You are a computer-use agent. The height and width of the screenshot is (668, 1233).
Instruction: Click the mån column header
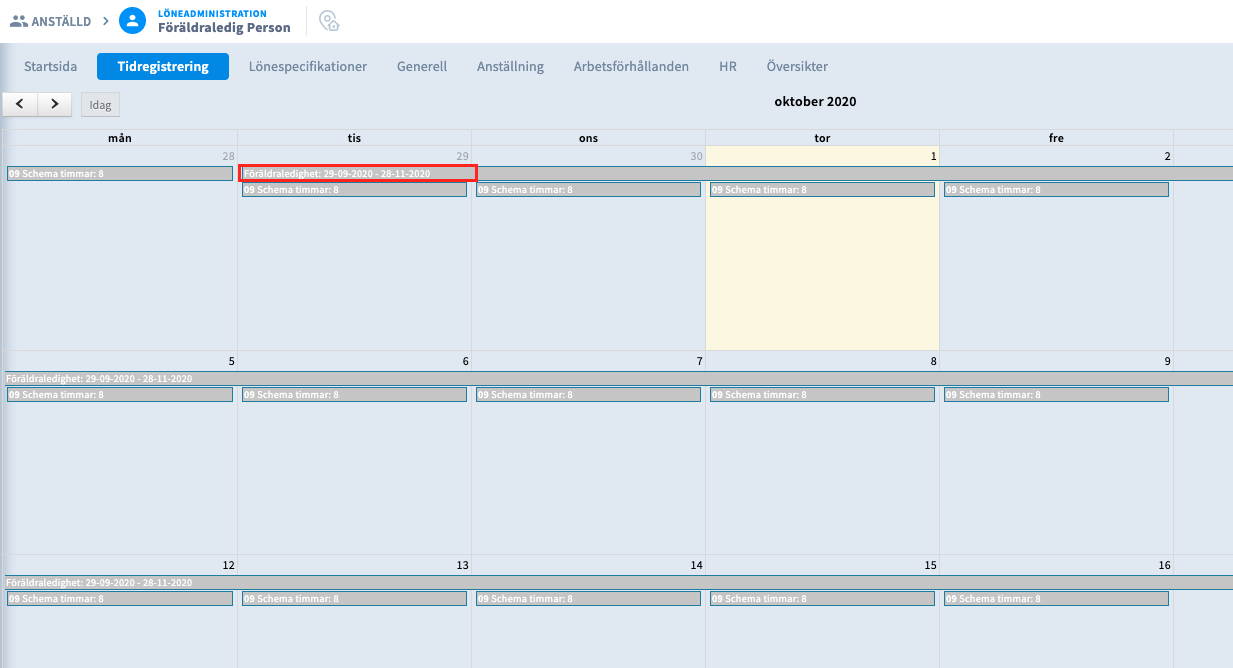pyautogui.click(x=120, y=138)
